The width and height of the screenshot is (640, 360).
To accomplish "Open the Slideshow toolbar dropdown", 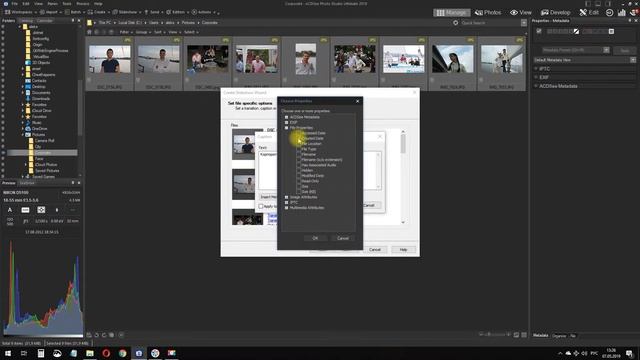I will pyautogui.click(x=127, y=12).
